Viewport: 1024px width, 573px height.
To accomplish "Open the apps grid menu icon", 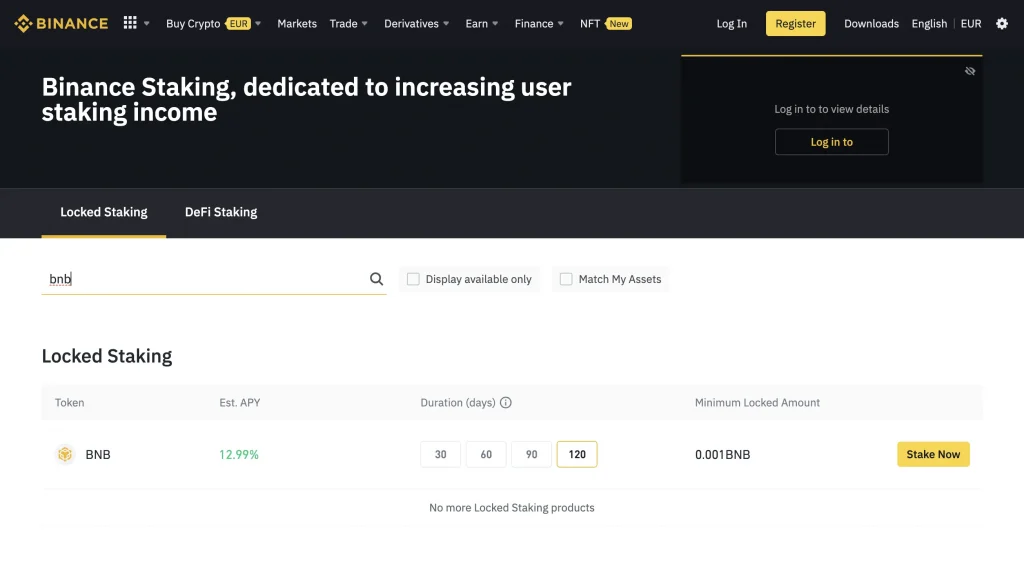I will click(130, 23).
